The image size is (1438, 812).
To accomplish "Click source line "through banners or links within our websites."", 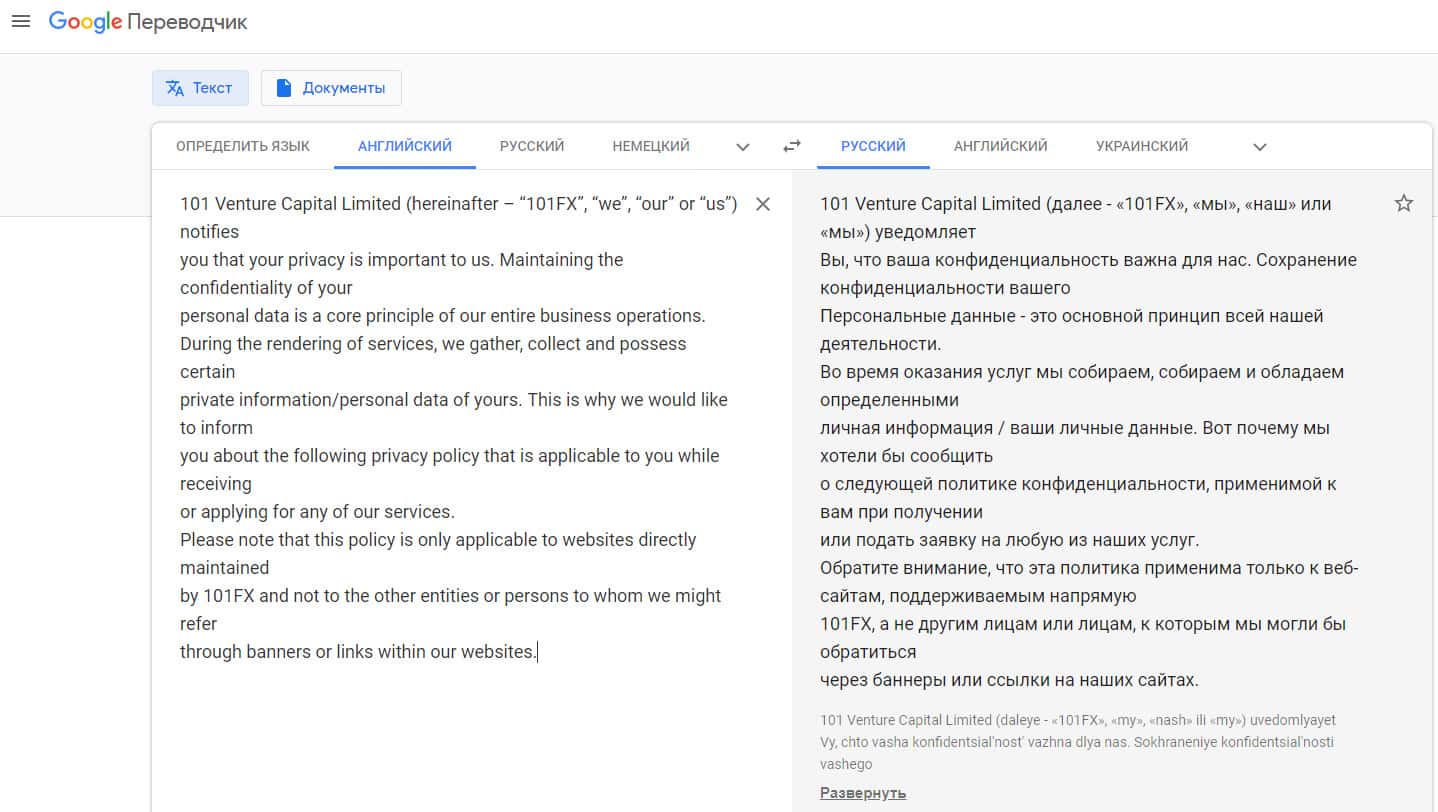I will (x=358, y=652).
